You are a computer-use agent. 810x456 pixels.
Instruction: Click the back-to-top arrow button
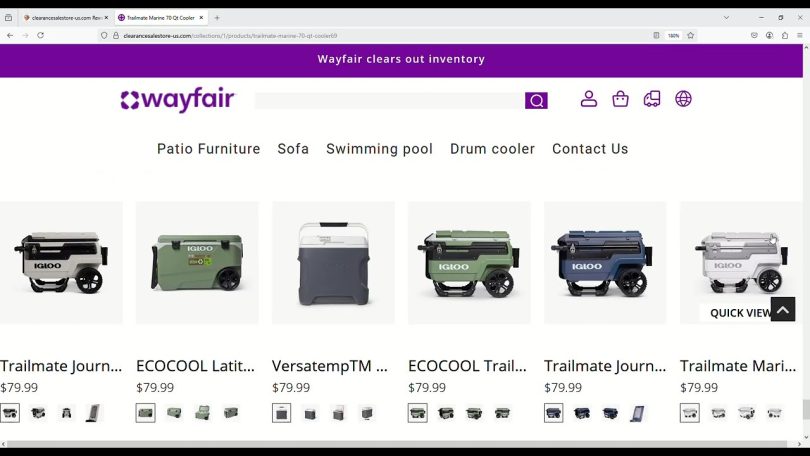783,309
